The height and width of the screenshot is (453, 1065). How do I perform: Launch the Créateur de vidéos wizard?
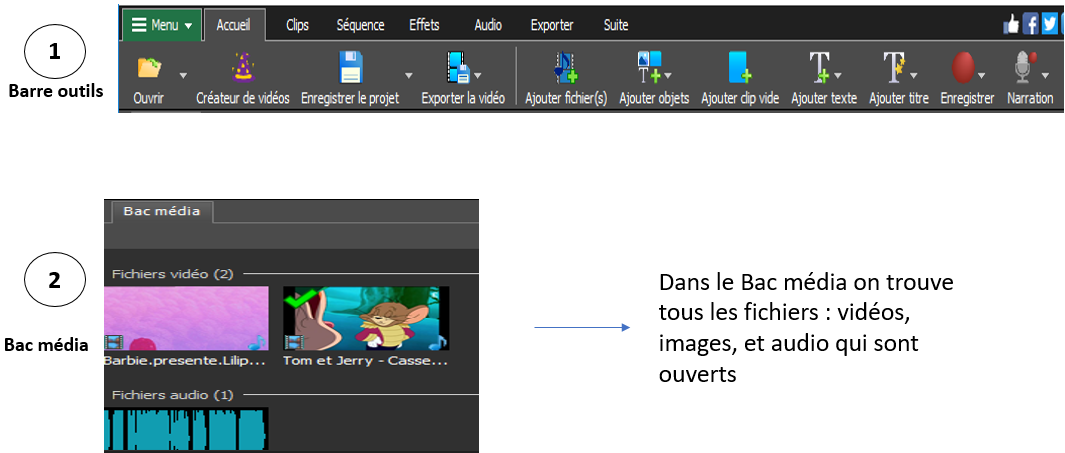coord(242,68)
